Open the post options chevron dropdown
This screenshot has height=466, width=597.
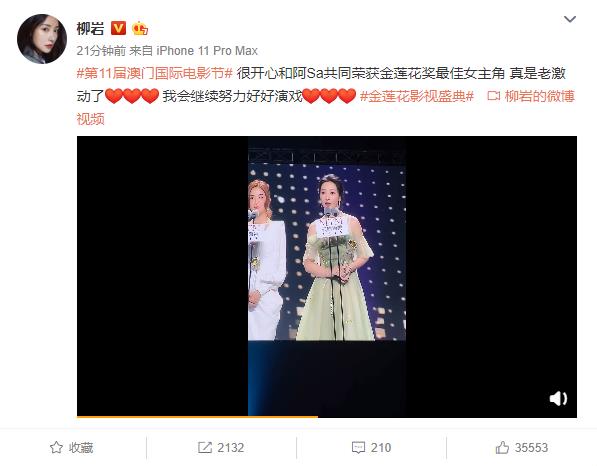(x=570, y=19)
